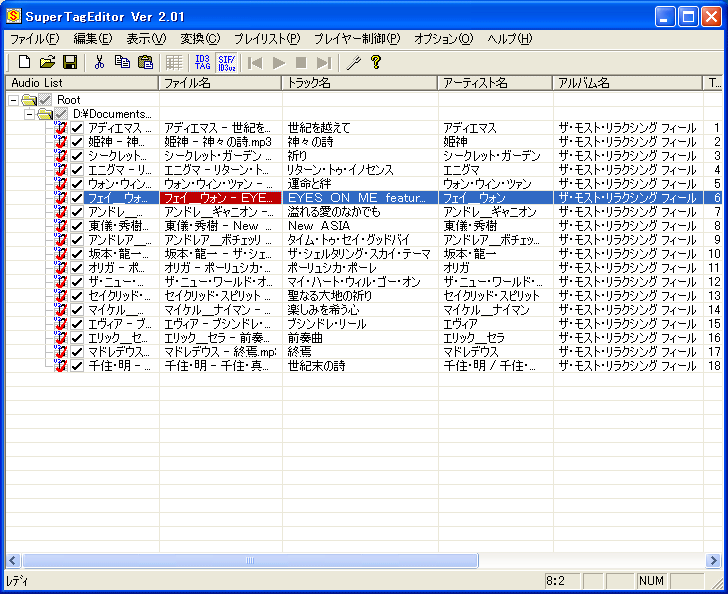Cut selection with the scissors icon
Image resolution: width=728 pixels, height=594 pixels.
[99, 62]
